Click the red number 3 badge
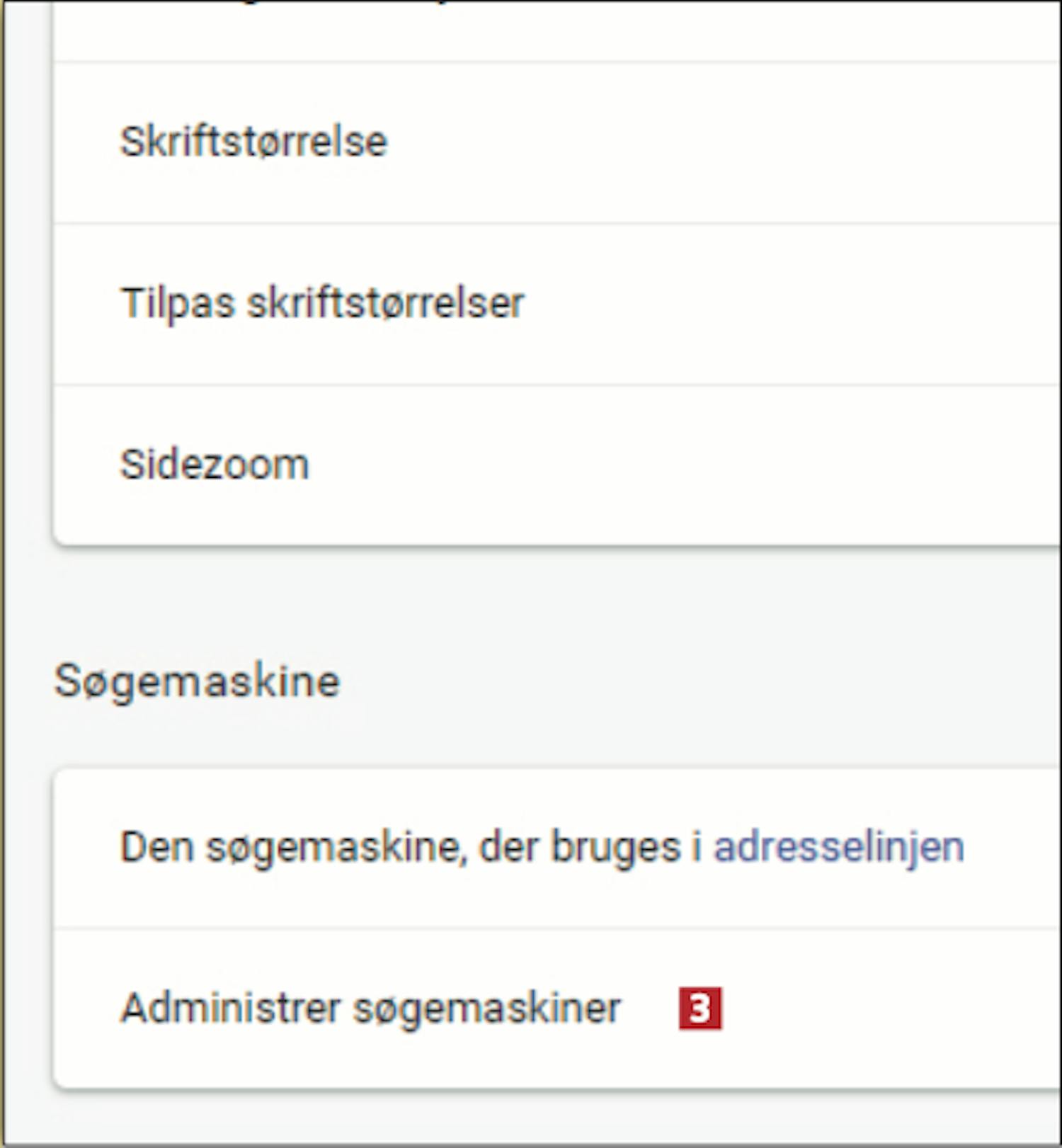 (x=700, y=1008)
